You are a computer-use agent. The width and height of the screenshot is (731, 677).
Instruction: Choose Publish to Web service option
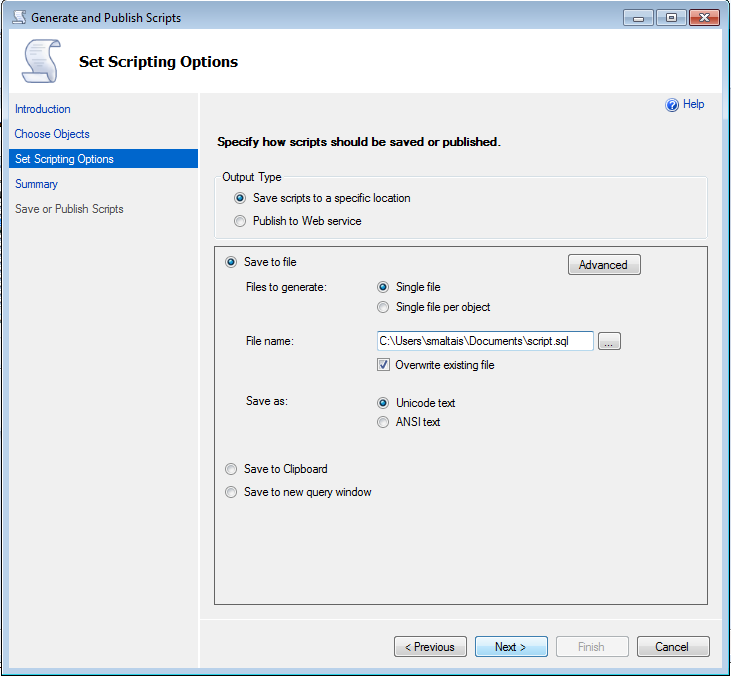point(240,221)
